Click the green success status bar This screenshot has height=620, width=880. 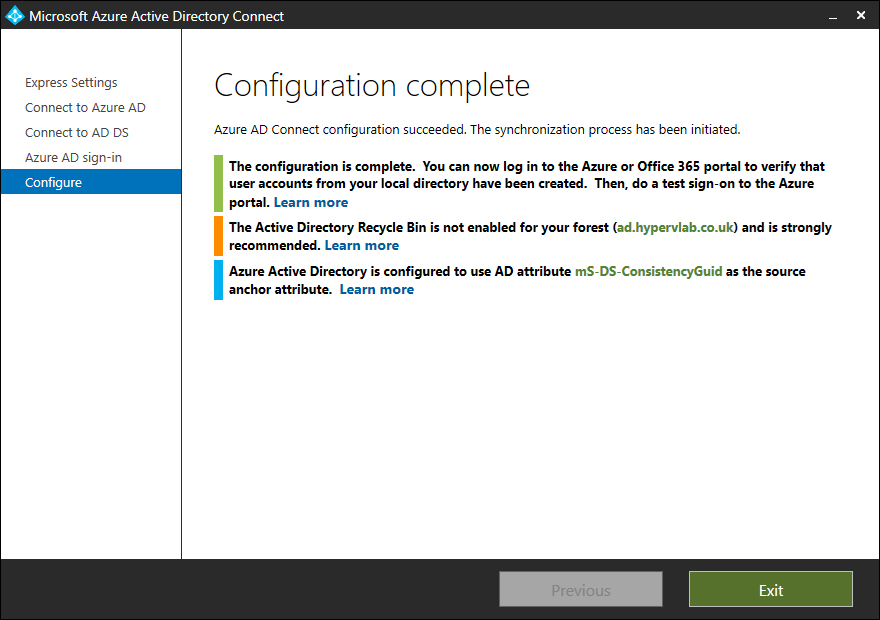(x=218, y=183)
